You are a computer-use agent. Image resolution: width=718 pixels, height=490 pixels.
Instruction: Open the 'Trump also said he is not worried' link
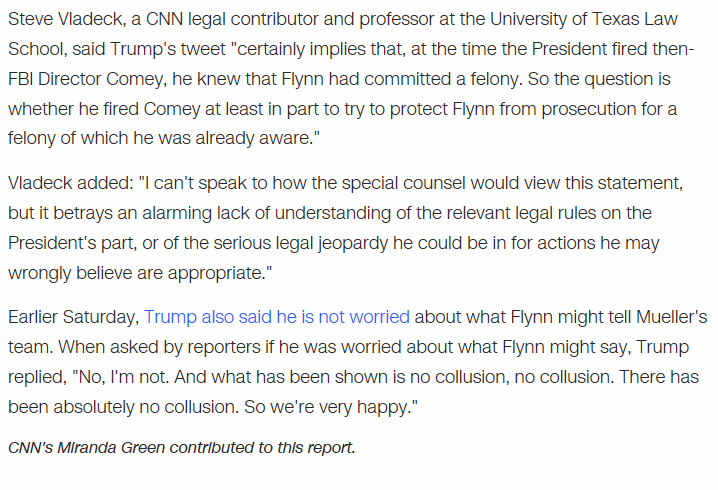click(277, 317)
